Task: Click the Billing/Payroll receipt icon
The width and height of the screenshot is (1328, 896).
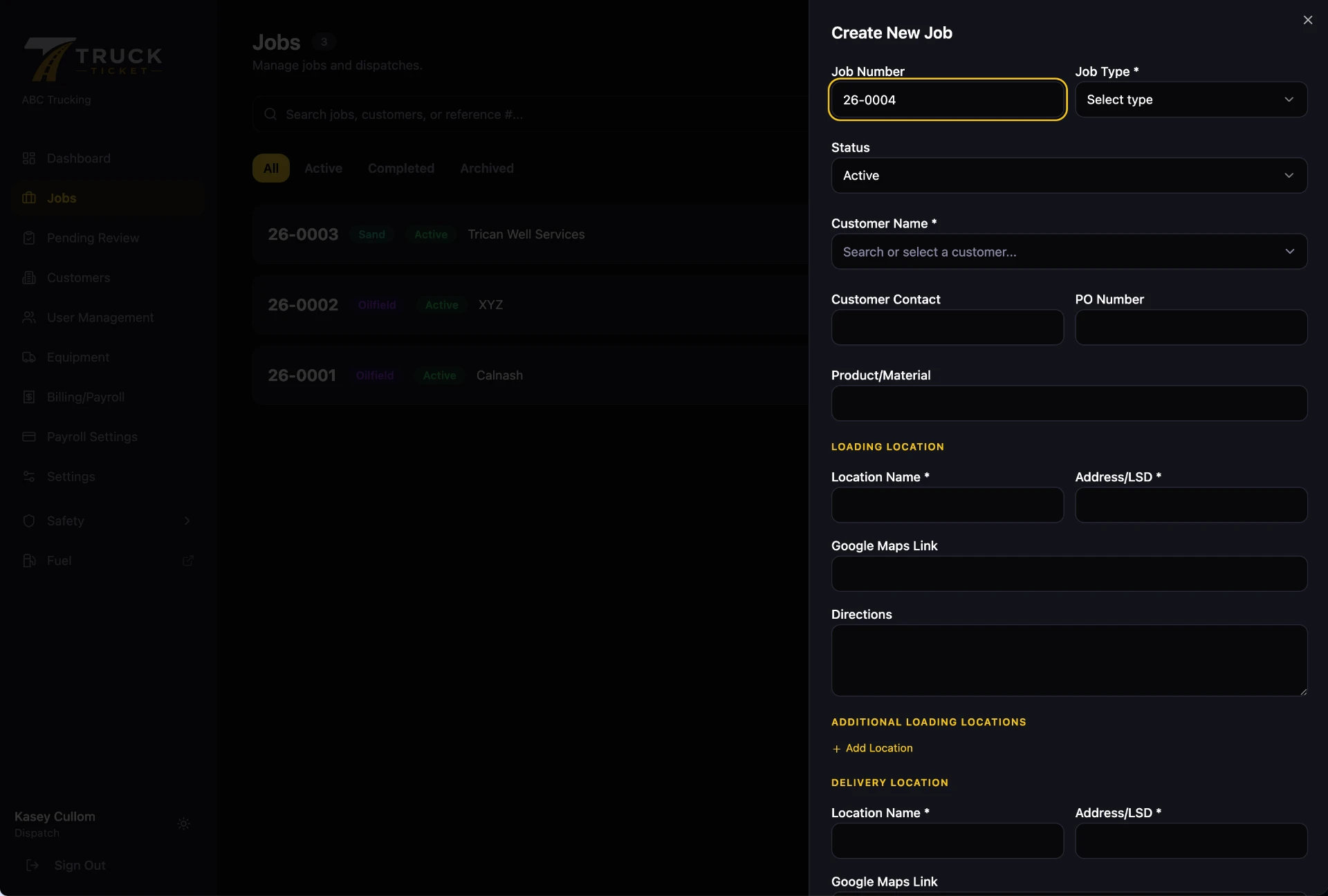Action: click(29, 397)
